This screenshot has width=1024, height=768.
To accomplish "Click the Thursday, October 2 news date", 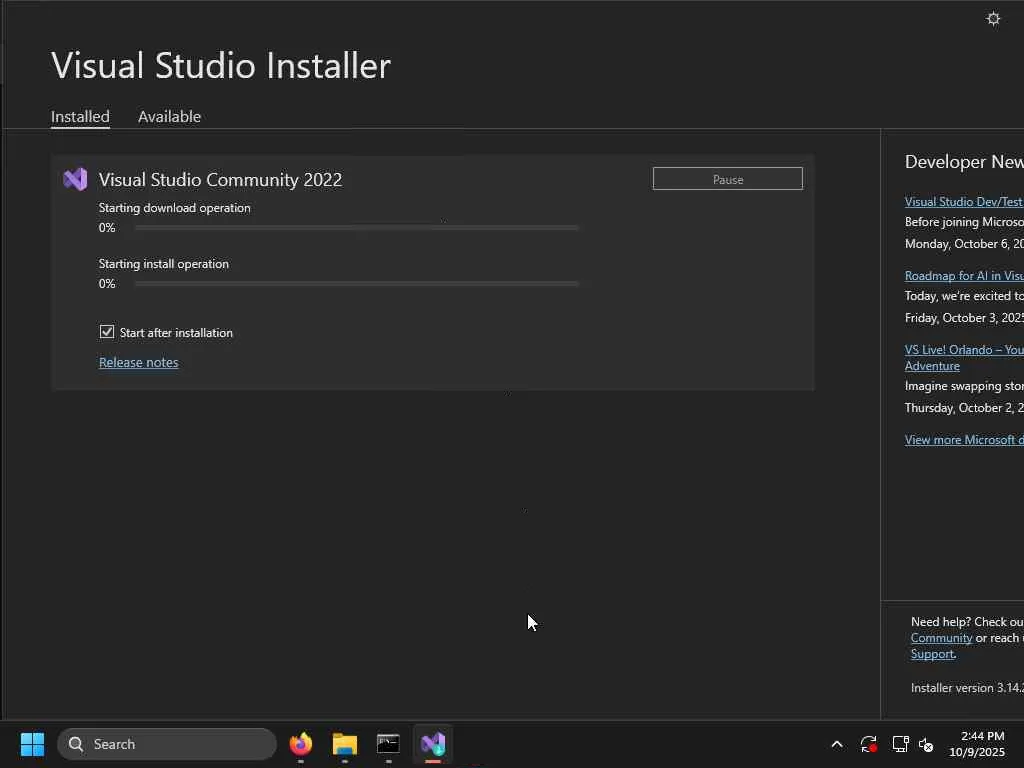I will pos(964,408).
